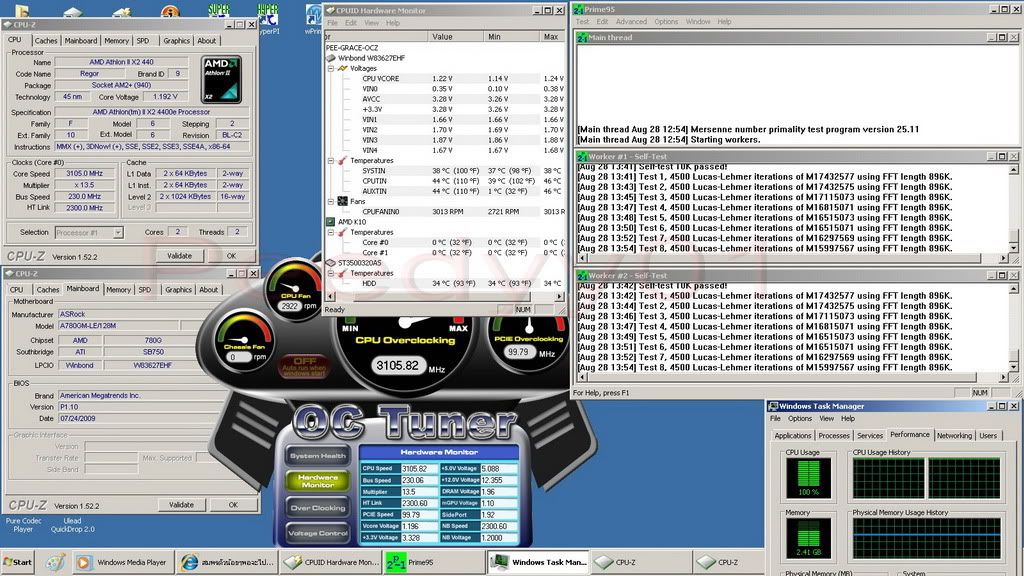1024x576 pixels.
Task: Click Validate in the bottom CPU-Z window
Action: pyautogui.click(x=182, y=505)
